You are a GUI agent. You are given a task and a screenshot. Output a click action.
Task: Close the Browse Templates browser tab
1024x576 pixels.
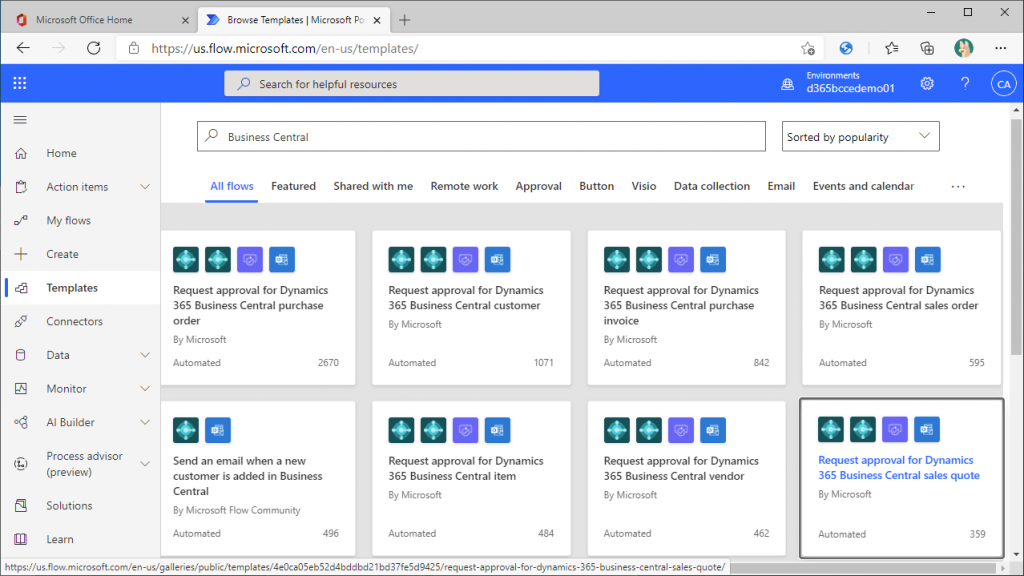pyautogui.click(x=377, y=20)
